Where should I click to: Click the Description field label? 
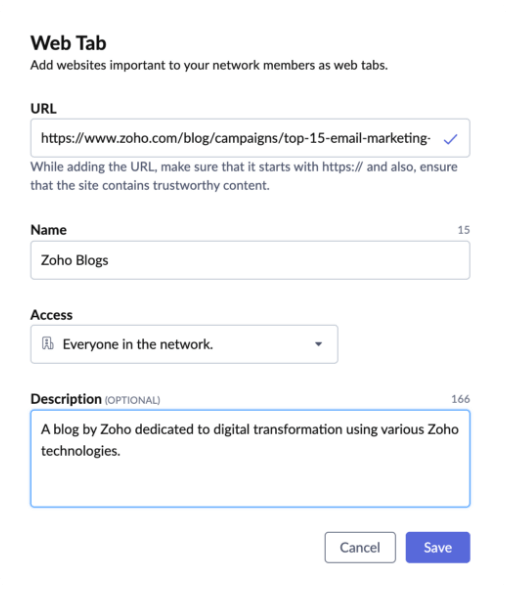coord(66,399)
